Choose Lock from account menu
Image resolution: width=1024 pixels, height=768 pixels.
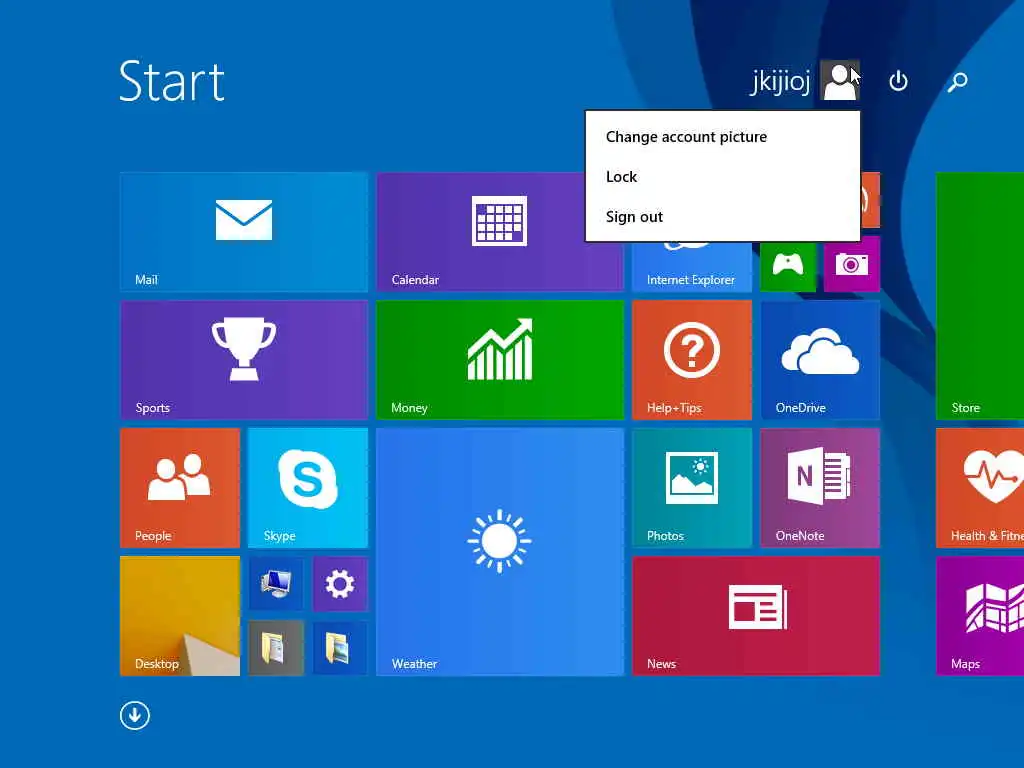(621, 176)
